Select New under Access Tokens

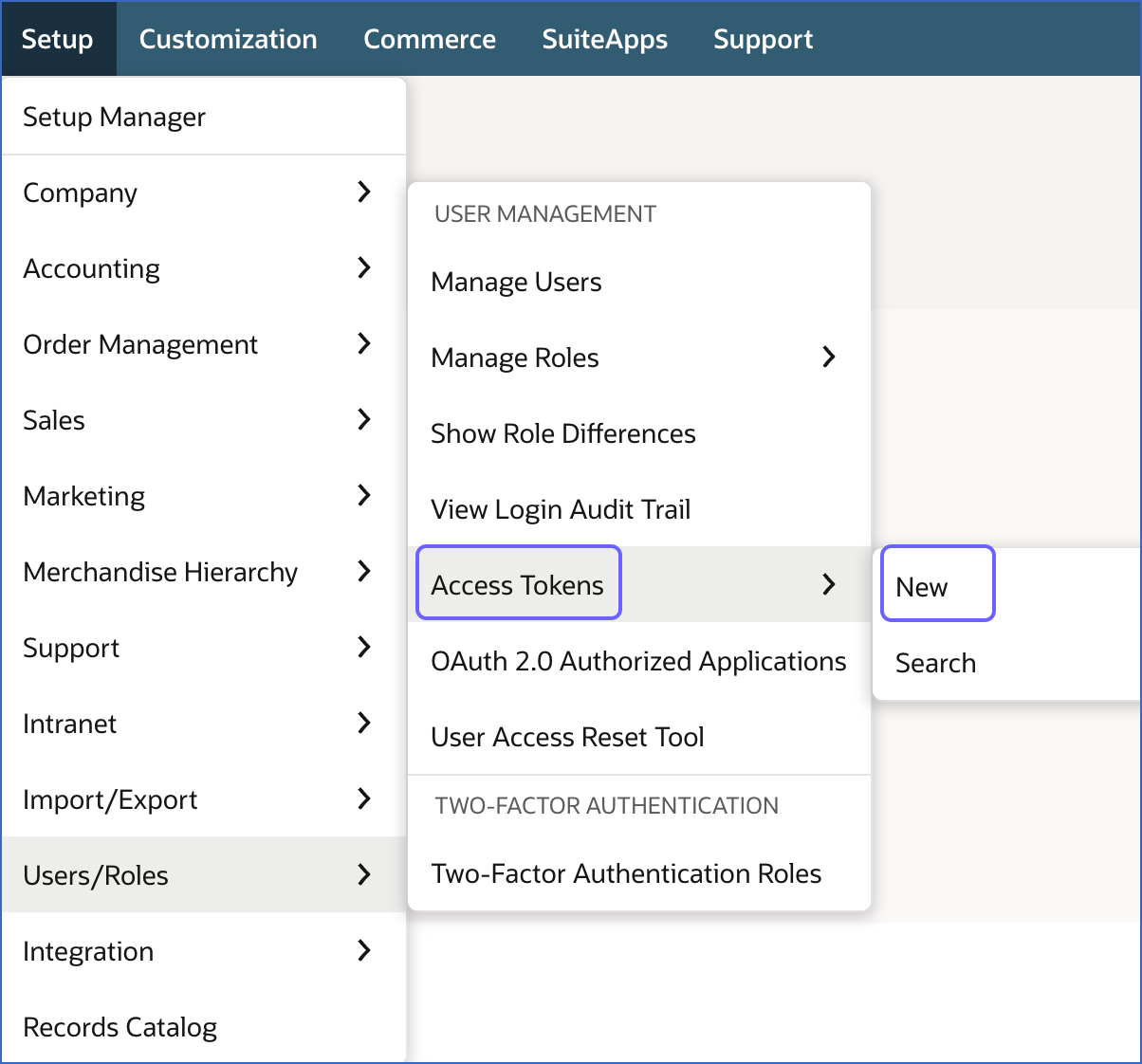(922, 587)
